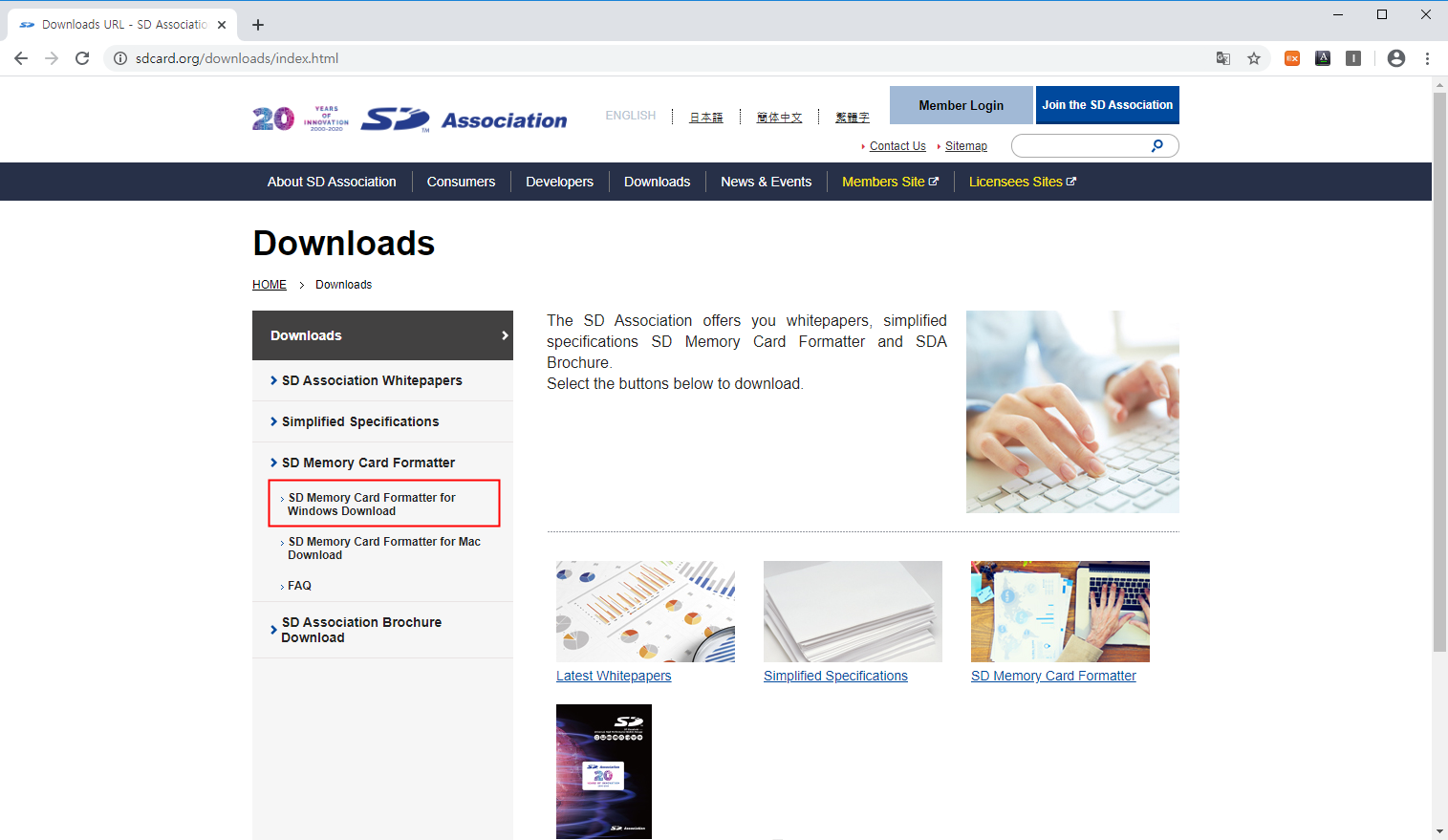Click the address bar URL
The image size is (1448, 840).
pyautogui.click(x=237, y=58)
